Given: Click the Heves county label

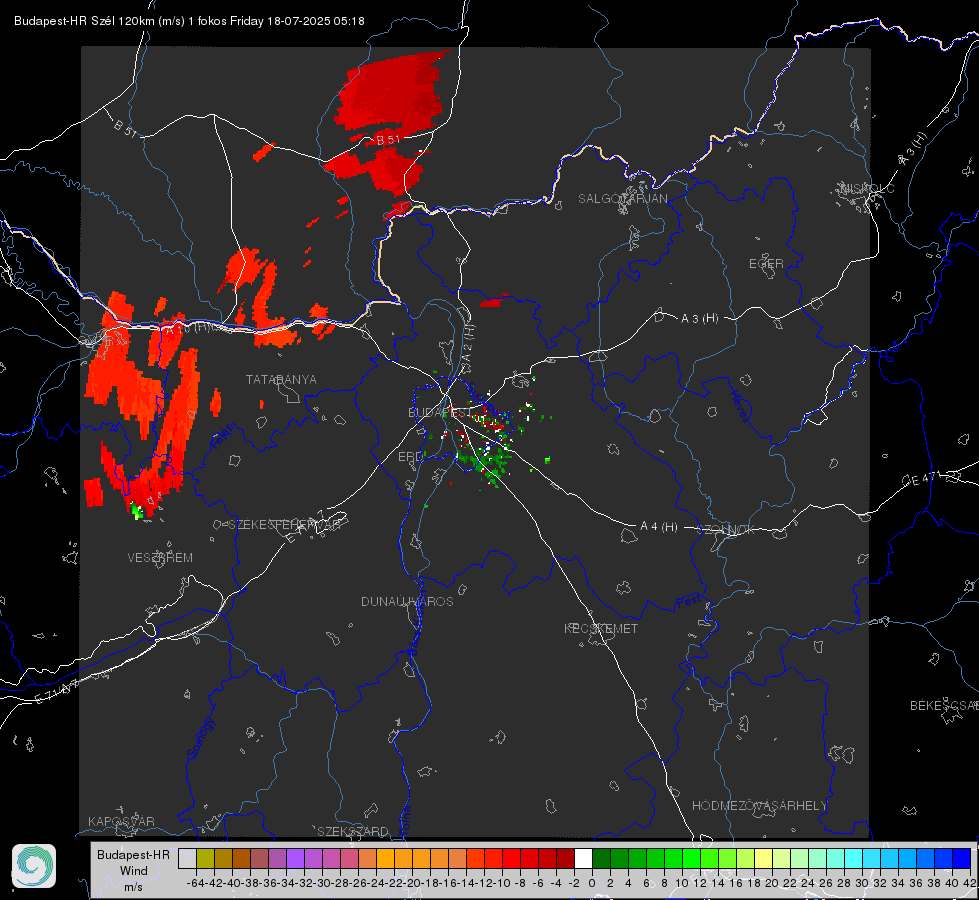Looking at the screenshot, I should click(741, 406).
